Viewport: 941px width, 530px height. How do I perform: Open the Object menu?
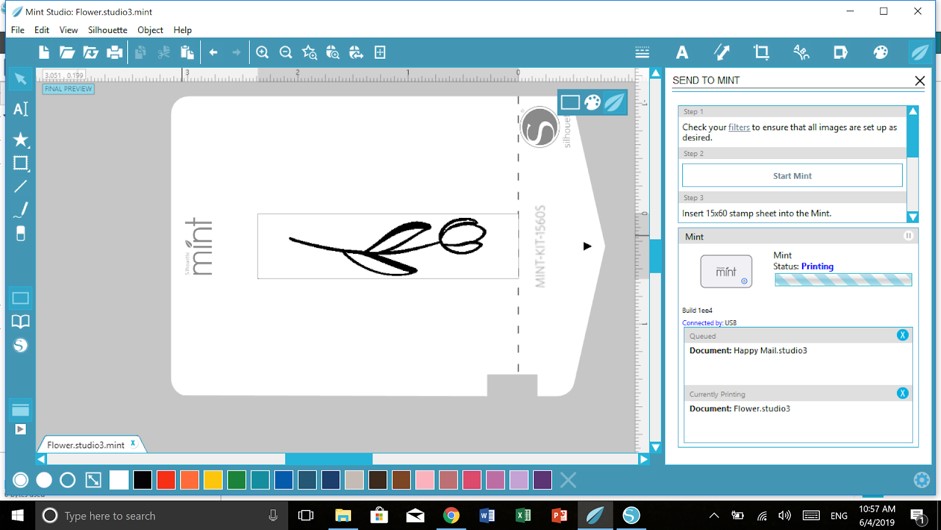[150, 30]
